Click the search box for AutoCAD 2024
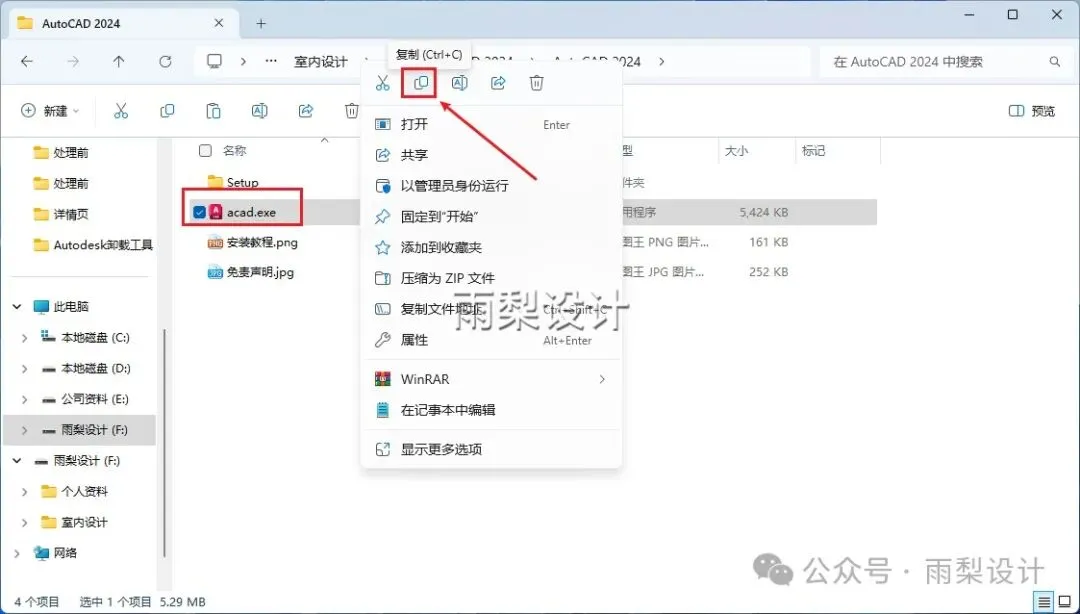The height and width of the screenshot is (614, 1080). [944, 61]
